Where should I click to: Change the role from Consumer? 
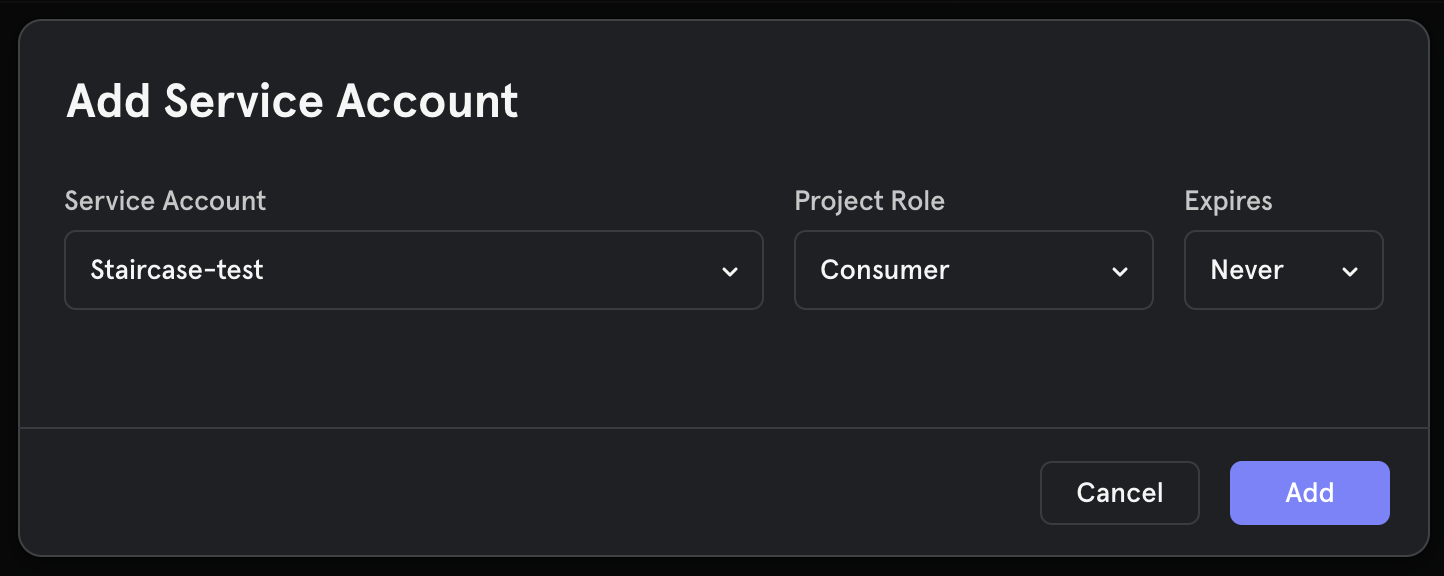(x=974, y=270)
